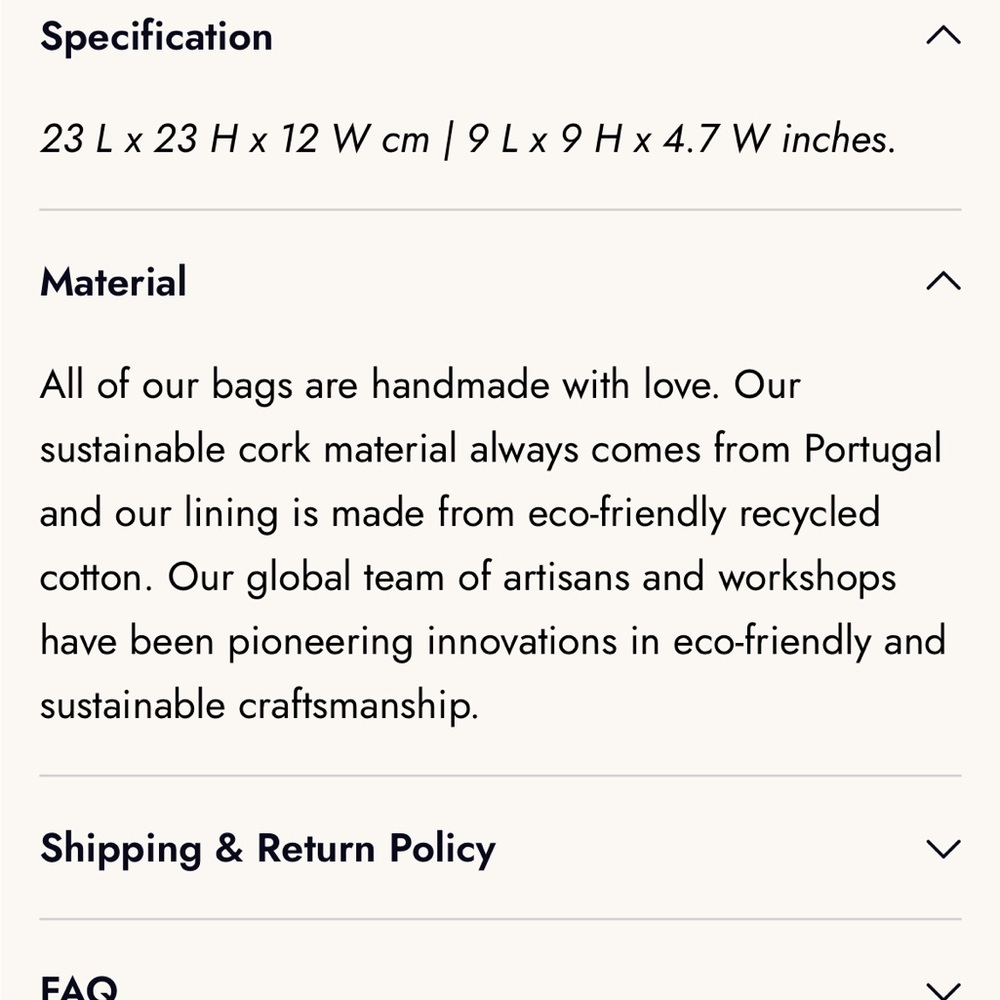Click the text artisans and workshops
This screenshot has width=1000, height=1000.
(x=700, y=578)
